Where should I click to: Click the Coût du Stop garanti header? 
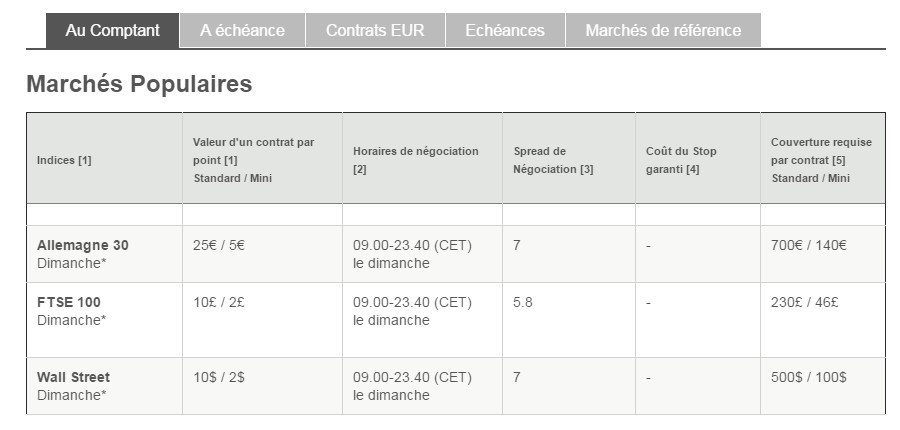tap(681, 159)
